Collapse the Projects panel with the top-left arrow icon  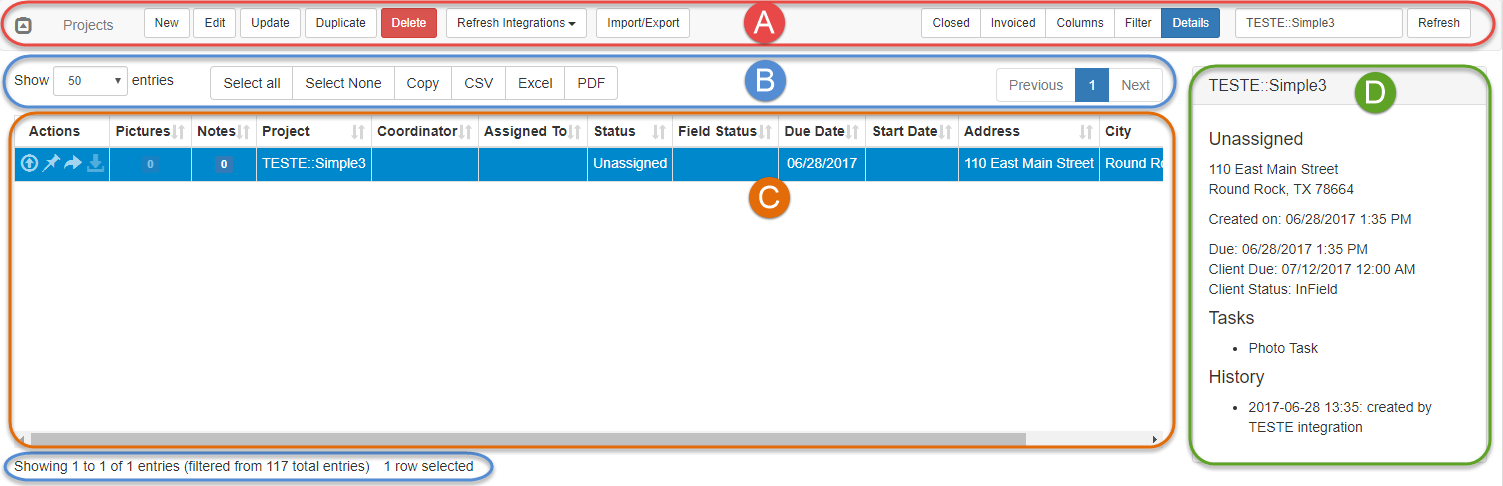pyautogui.click(x=24, y=25)
